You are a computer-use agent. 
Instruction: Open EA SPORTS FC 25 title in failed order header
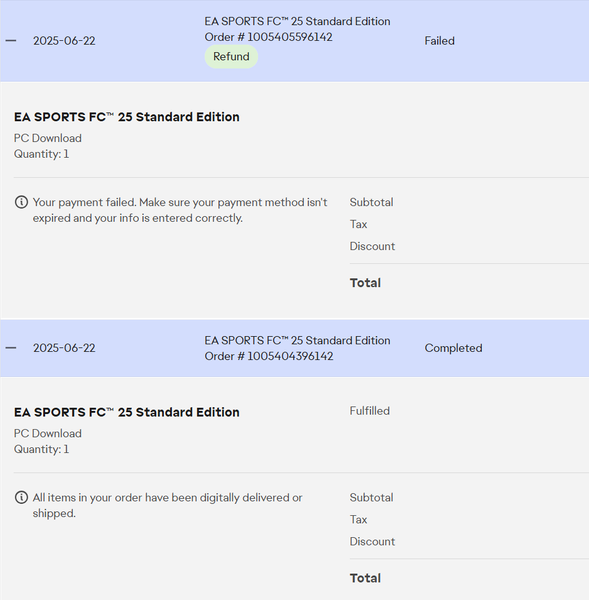click(297, 21)
